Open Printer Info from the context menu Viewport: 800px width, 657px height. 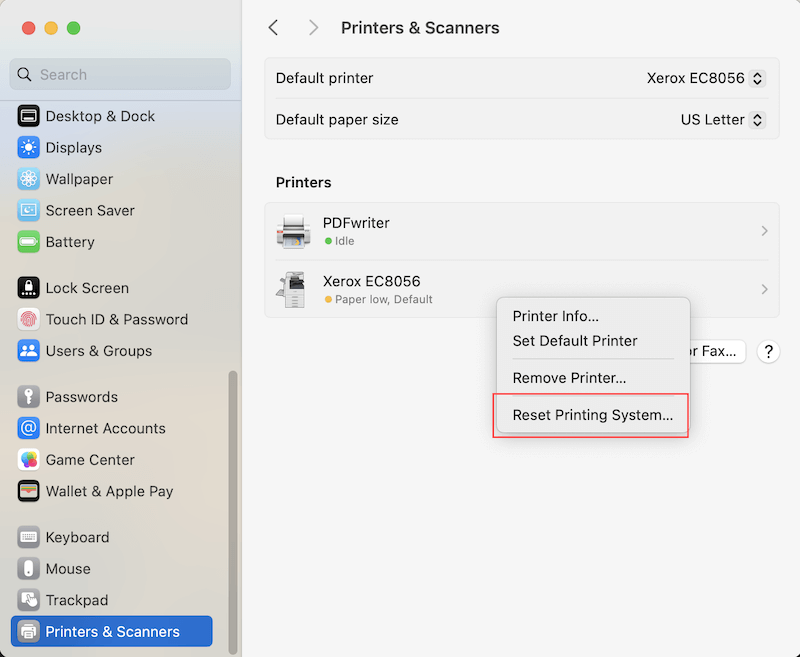pyautogui.click(x=556, y=316)
